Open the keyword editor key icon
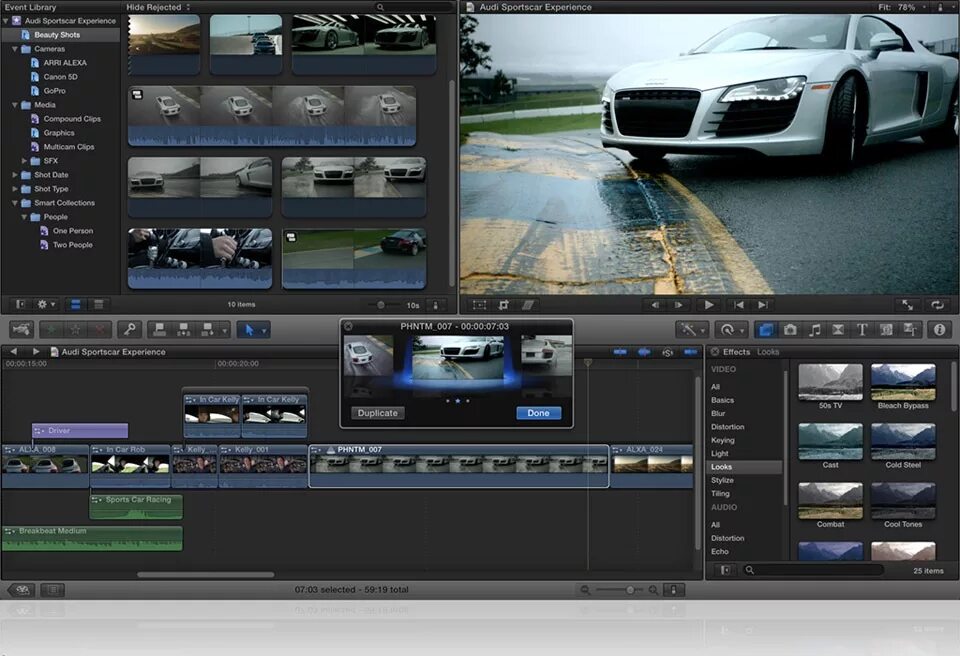 click(x=129, y=330)
